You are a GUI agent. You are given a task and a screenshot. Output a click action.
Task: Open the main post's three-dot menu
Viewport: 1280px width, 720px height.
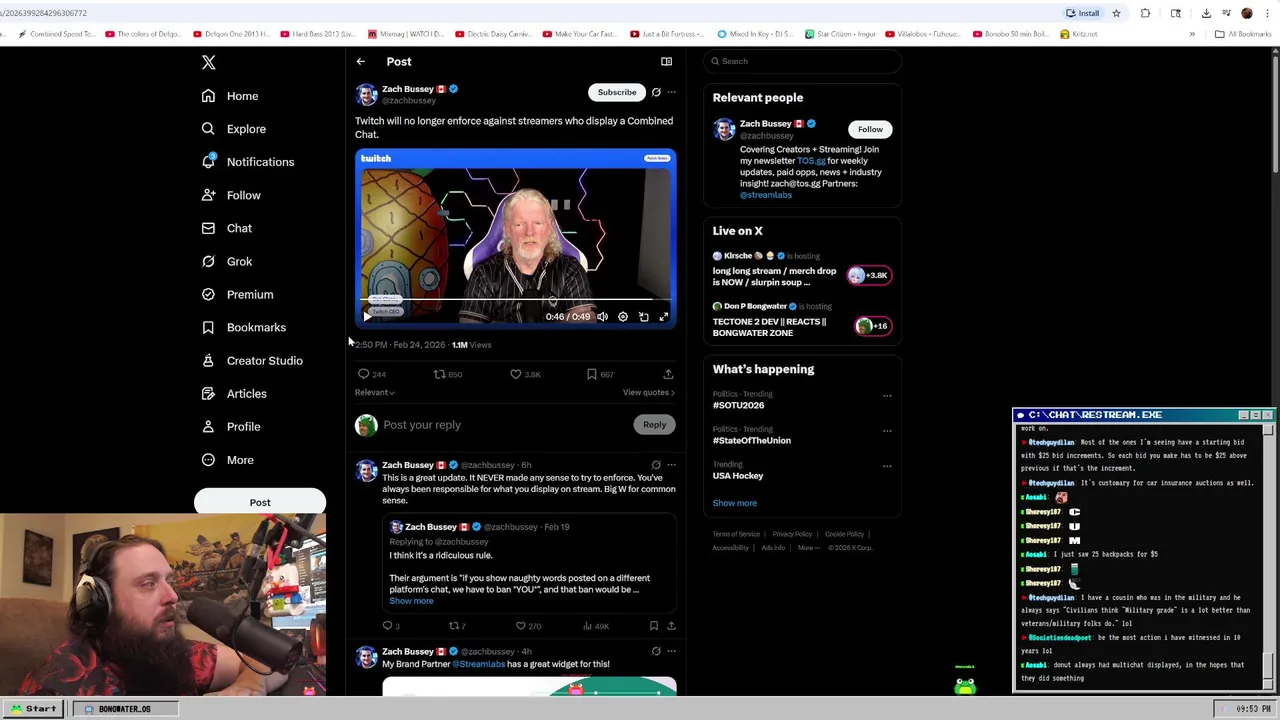click(x=671, y=92)
